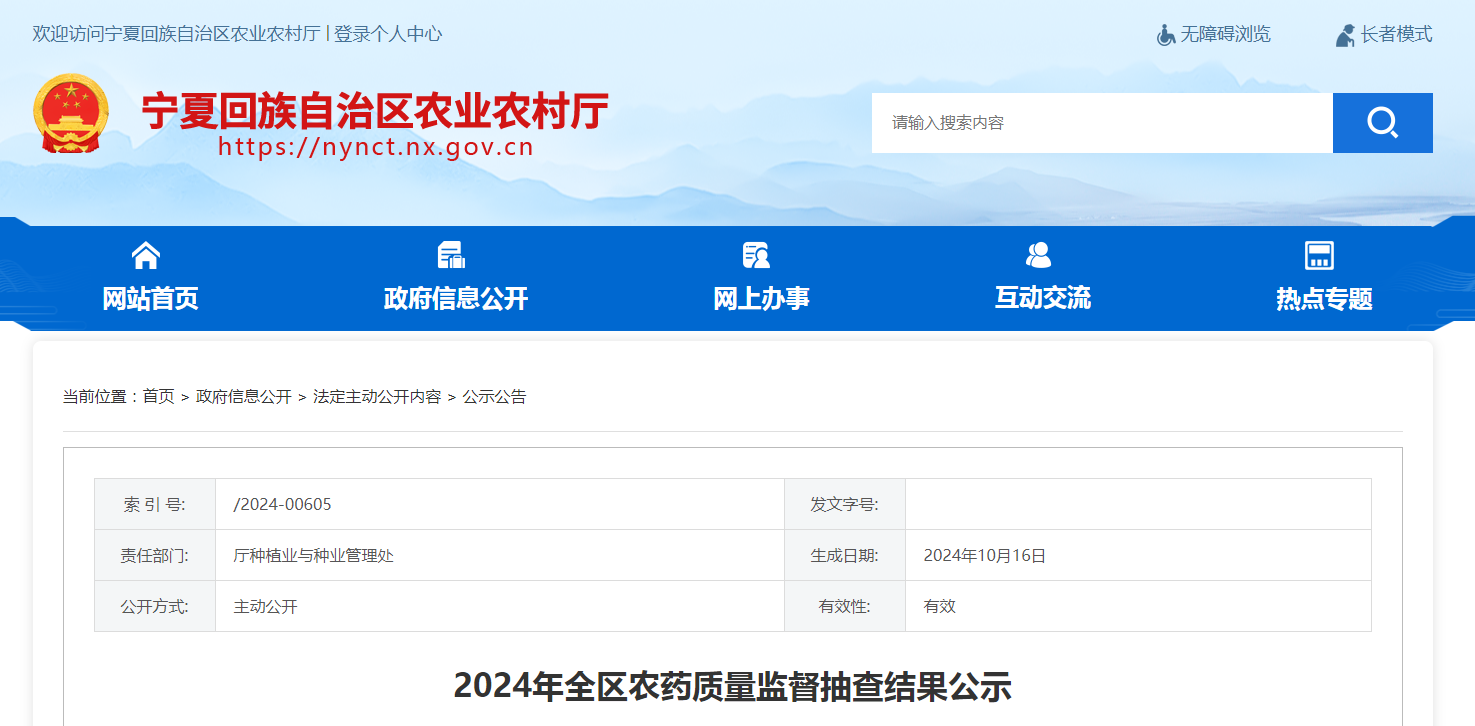This screenshot has height=726, width=1475.
Task: Focus the 请输入搜索内容 search field
Action: pos(1102,123)
